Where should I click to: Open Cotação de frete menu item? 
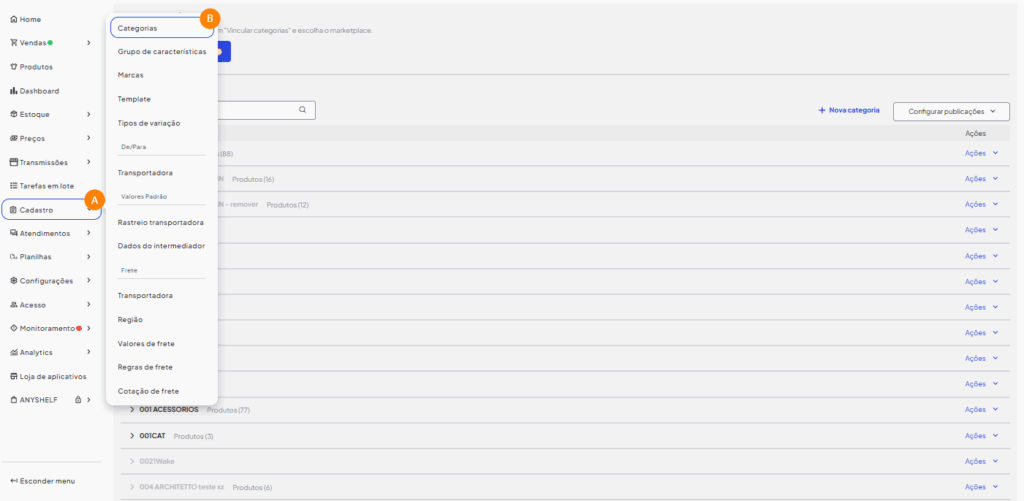[x=148, y=391]
